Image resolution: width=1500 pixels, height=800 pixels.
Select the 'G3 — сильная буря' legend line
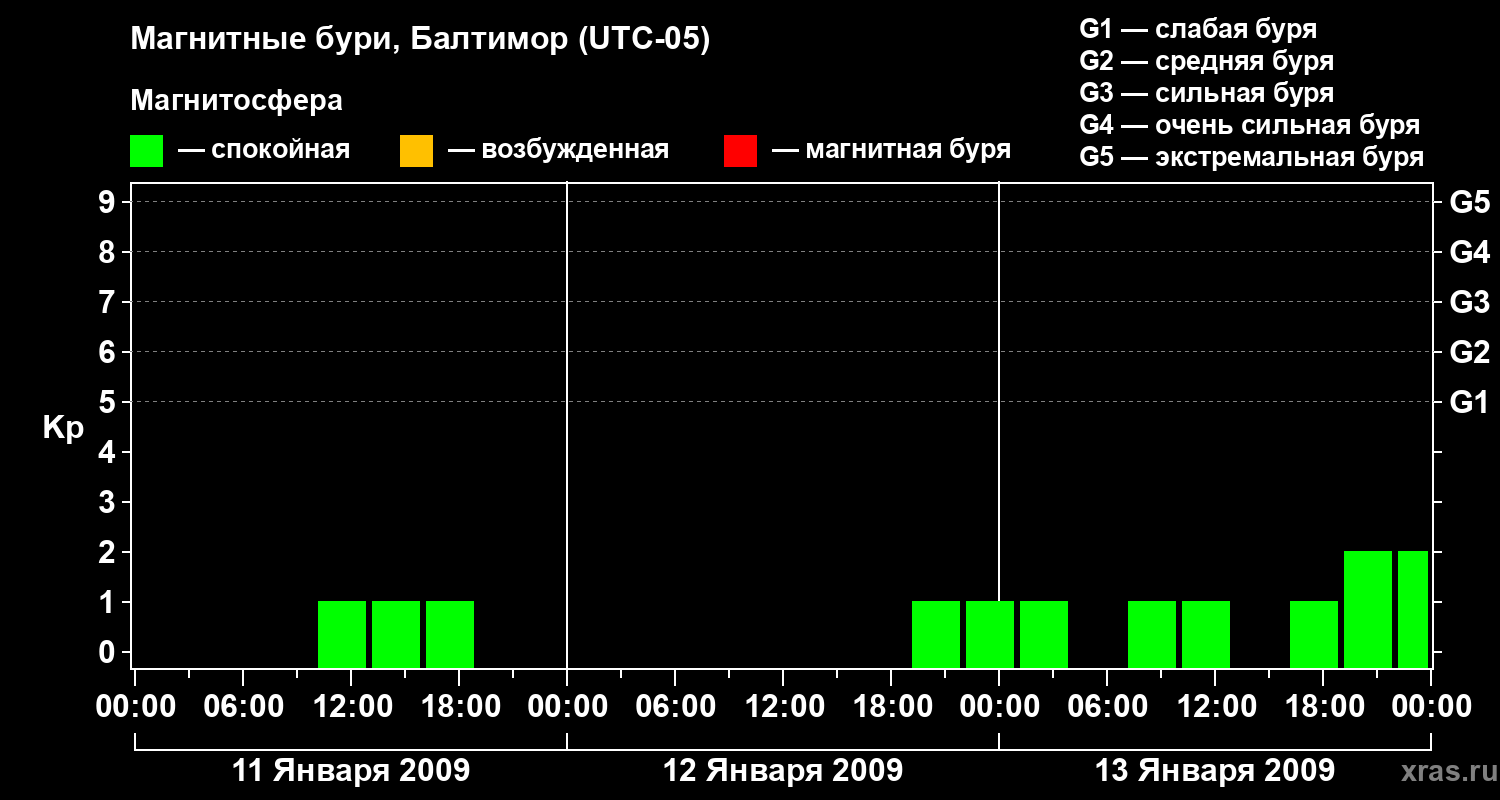(x=1206, y=93)
